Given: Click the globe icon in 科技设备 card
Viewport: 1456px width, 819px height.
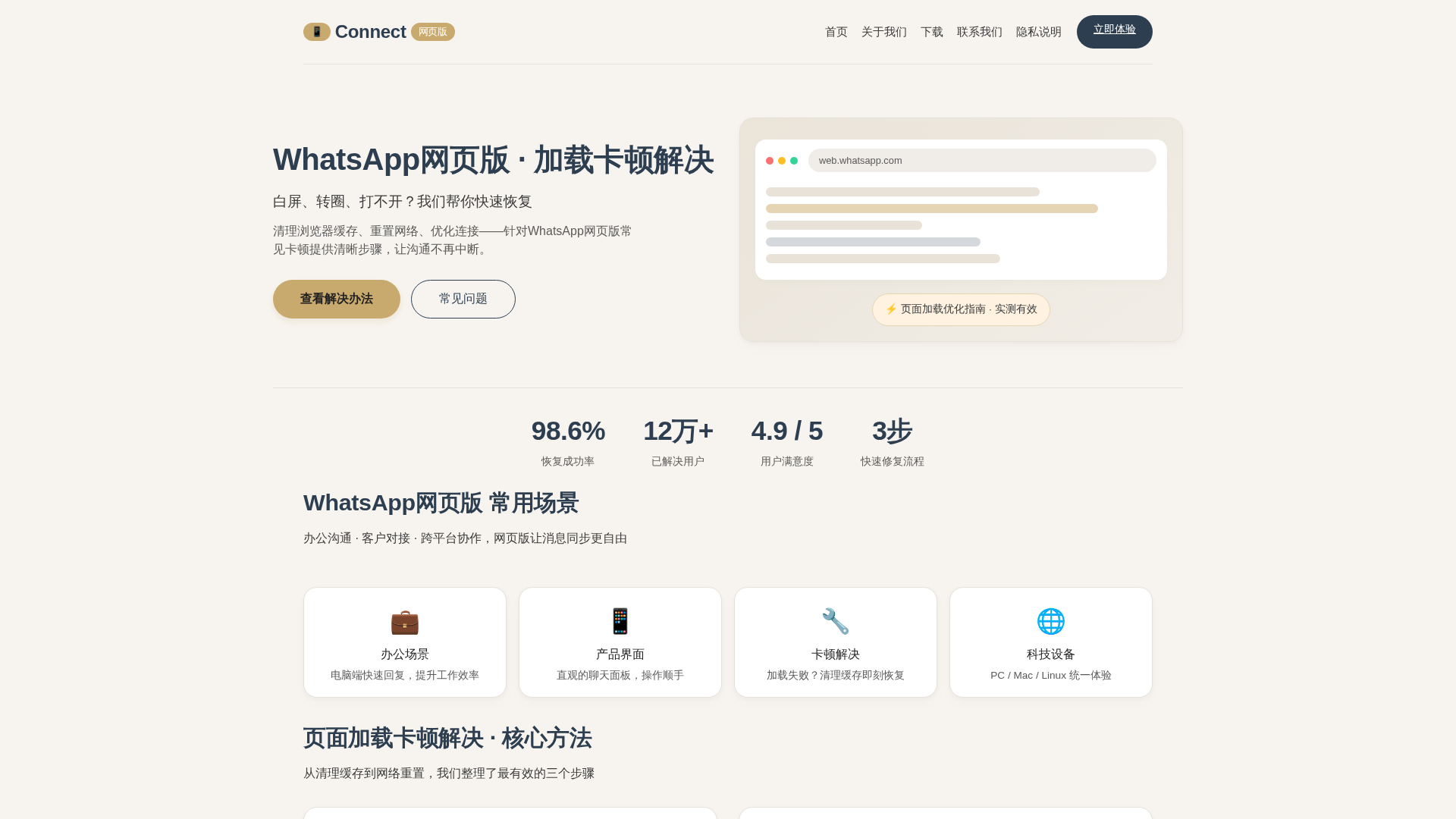Looking at the screenshot, I should (1051, 622).
